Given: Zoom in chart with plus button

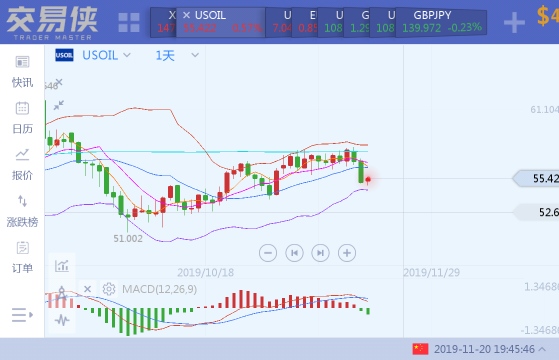Looking at the screenshot, I should coord(347,253).
